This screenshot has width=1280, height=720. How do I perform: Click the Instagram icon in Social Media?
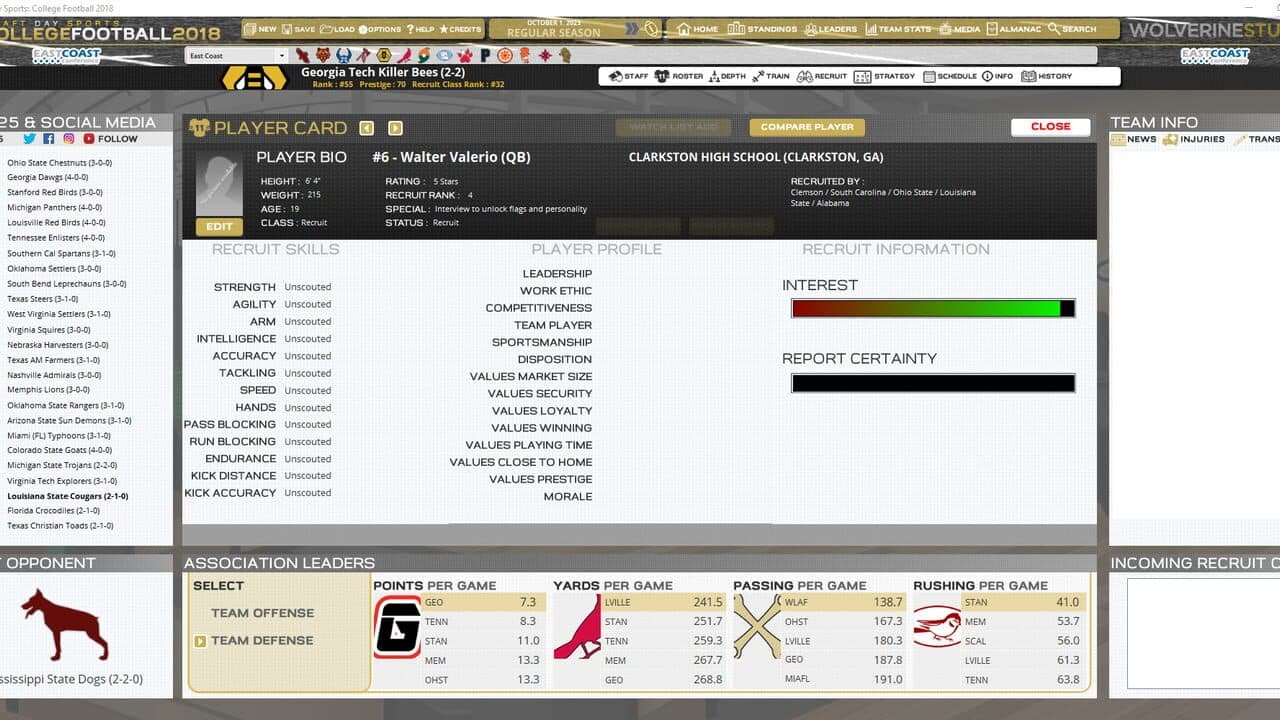click(x=69, y=139)
